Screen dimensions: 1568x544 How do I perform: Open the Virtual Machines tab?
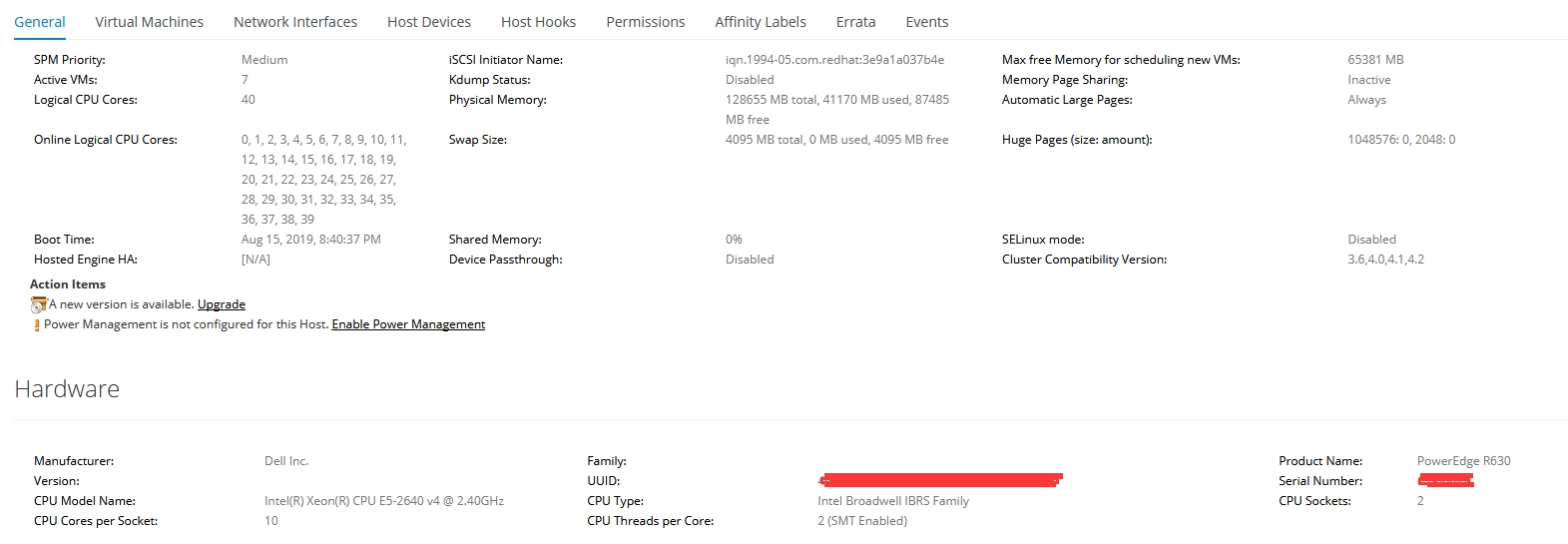click(x=149, y=22)
